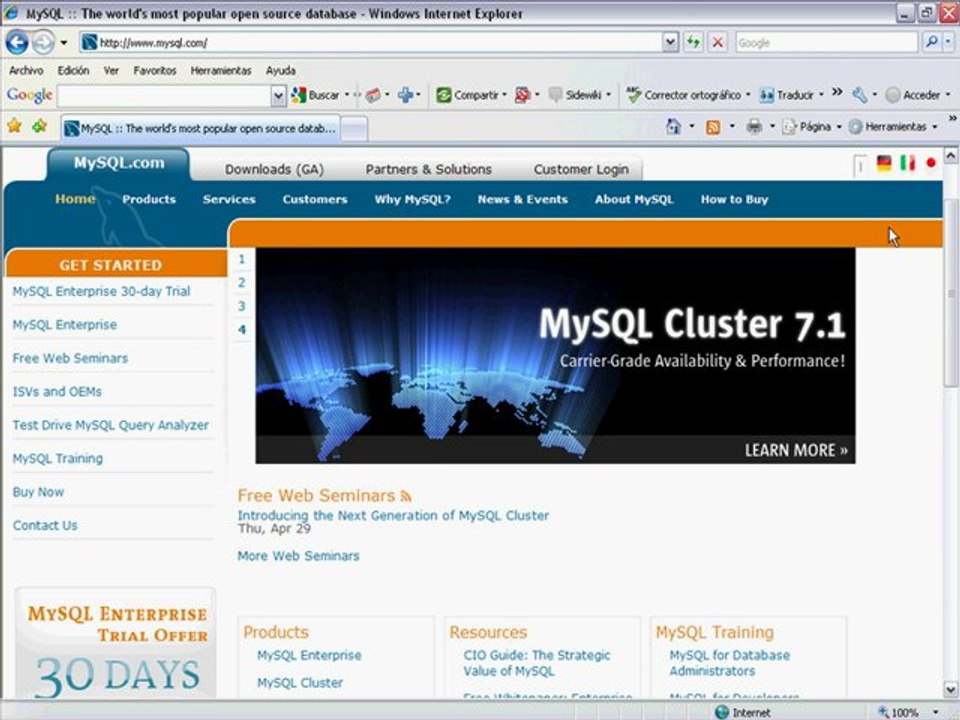
Task: Click the Refresh page icon
Action: point(693,42)
